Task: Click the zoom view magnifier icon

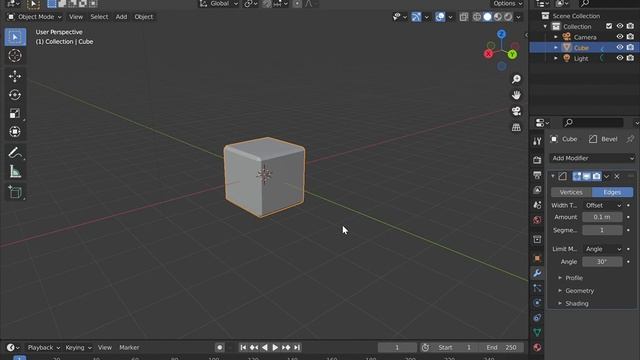Action: point(516,79)
